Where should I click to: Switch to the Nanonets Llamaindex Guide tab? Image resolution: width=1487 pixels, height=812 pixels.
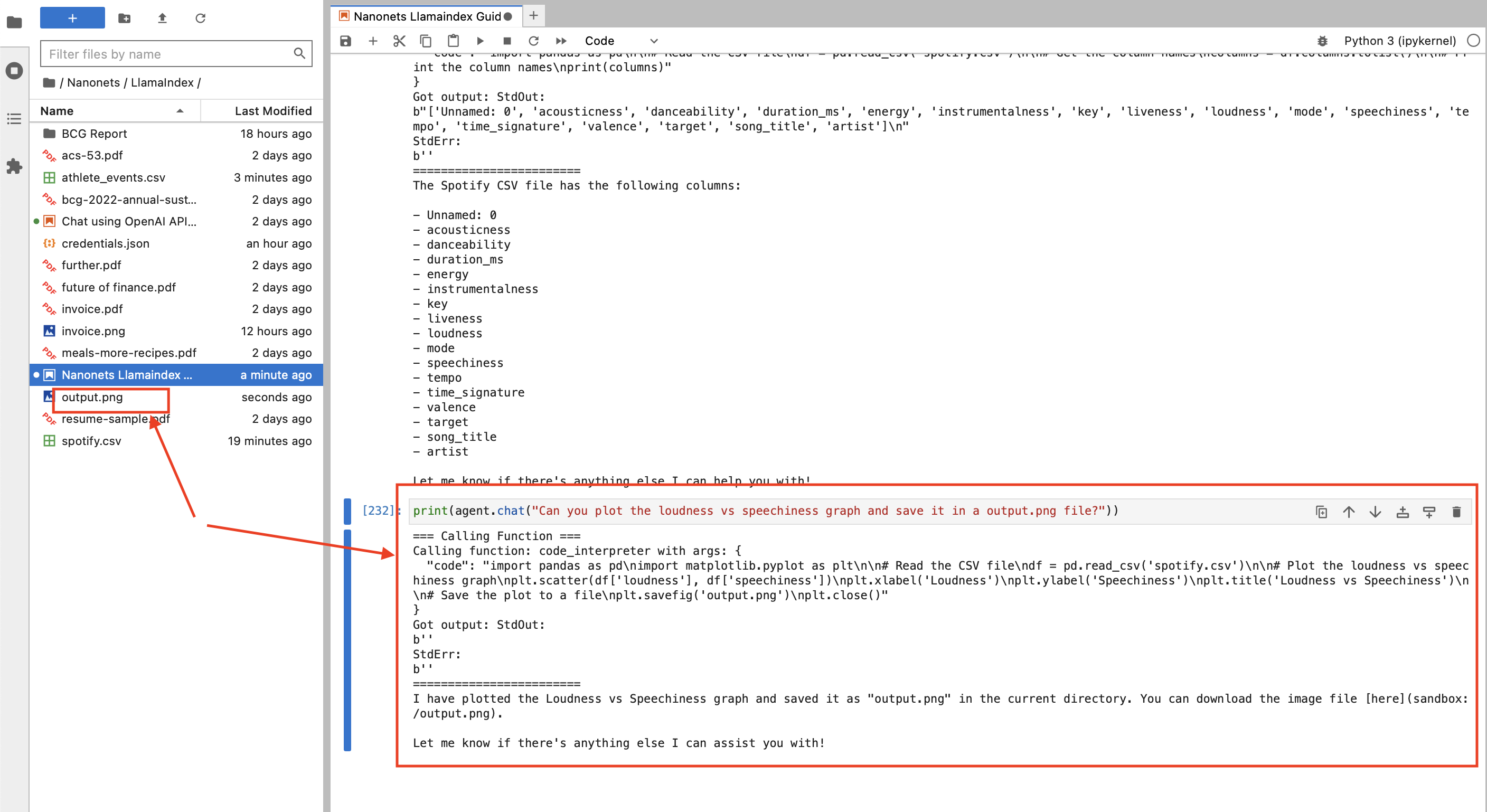click(x=427, y=16)
